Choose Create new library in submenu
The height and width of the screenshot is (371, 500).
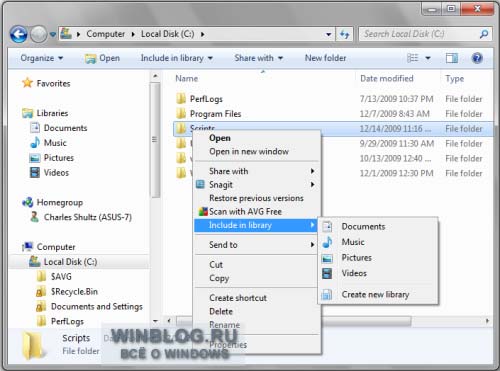375,295
